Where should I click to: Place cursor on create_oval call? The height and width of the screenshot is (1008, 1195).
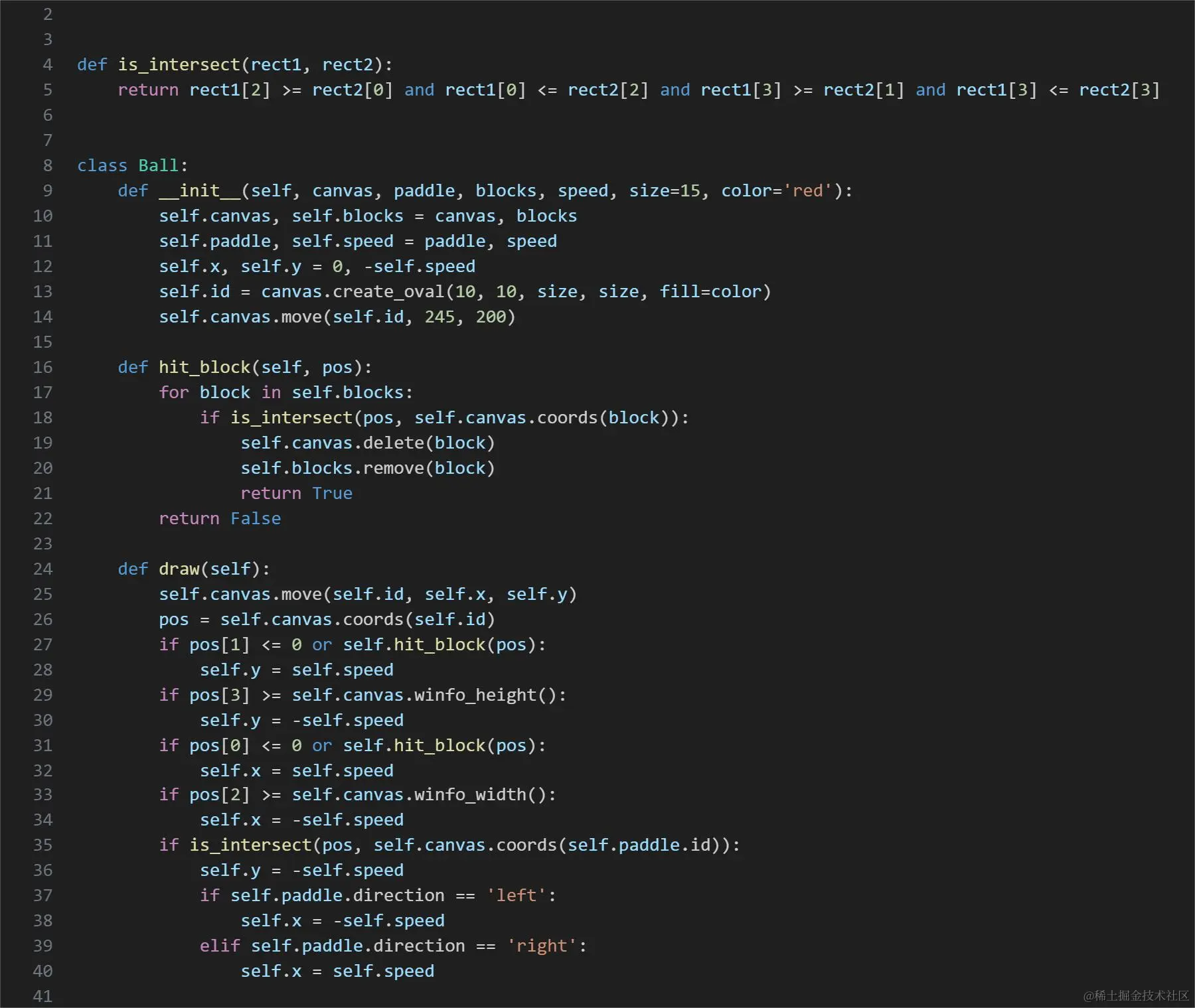(x=389, y=292)
